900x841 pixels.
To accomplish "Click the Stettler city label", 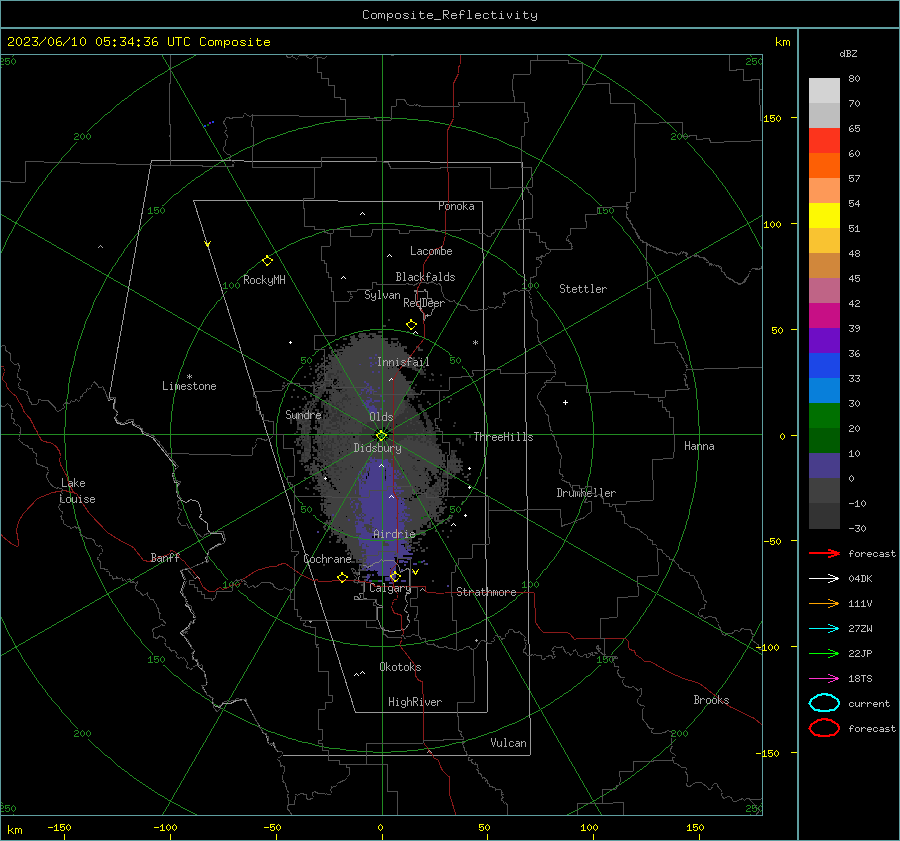I will click(583, 289).
